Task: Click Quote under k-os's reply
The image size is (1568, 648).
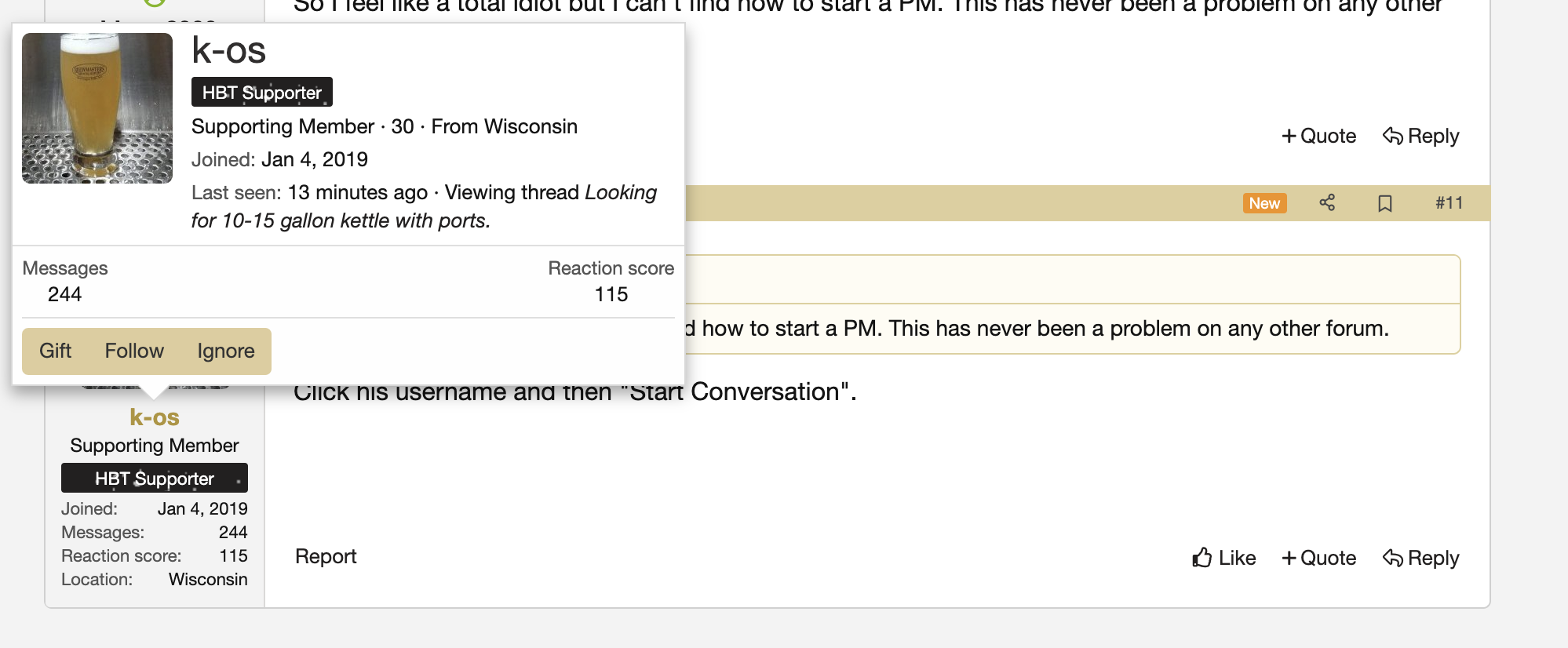Action: 1318,558
